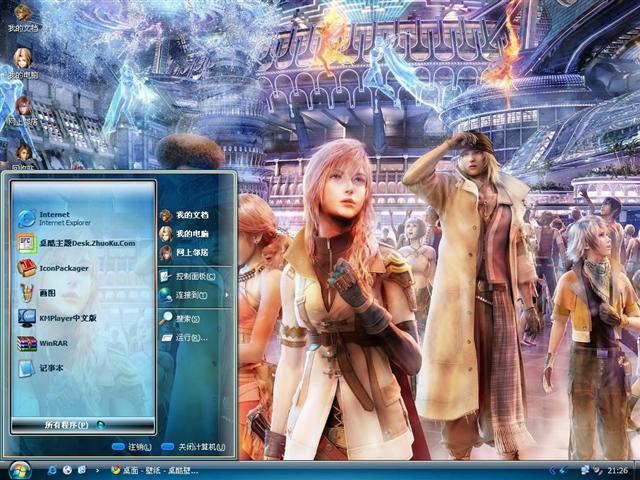Expand 连接到(T) submenu arrow
This screenshot has width=640, height=480.
tap(227, 295)
